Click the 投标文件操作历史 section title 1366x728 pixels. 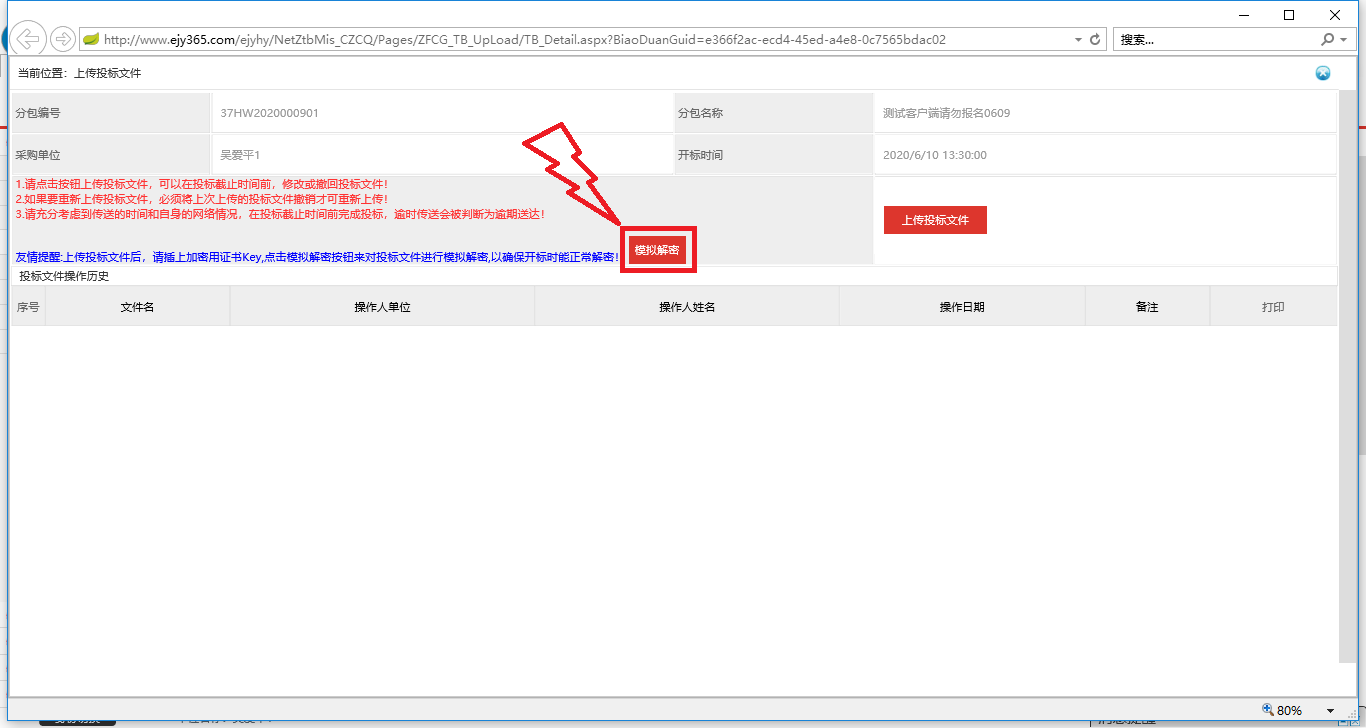[x=64, y=276]
